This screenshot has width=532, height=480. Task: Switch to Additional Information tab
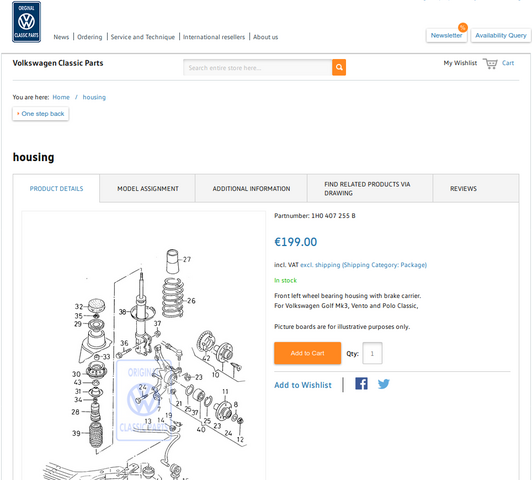pos(251,189)
